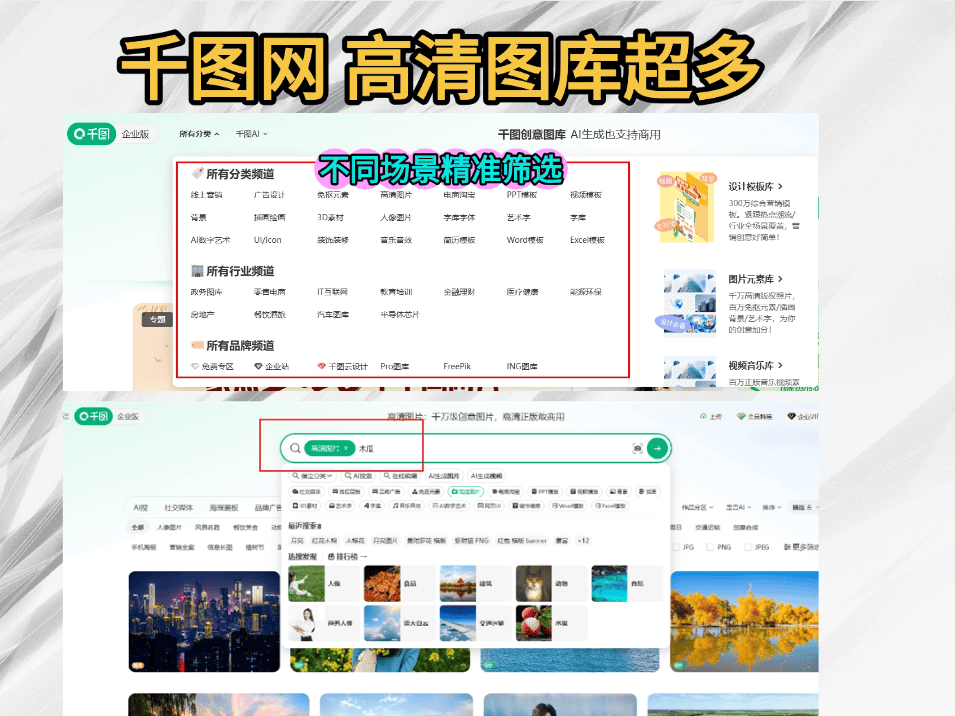This screenshot has width=955, height=716.
Task: Open the 免费专区 heart icon link
Action: tap(196, 367)
